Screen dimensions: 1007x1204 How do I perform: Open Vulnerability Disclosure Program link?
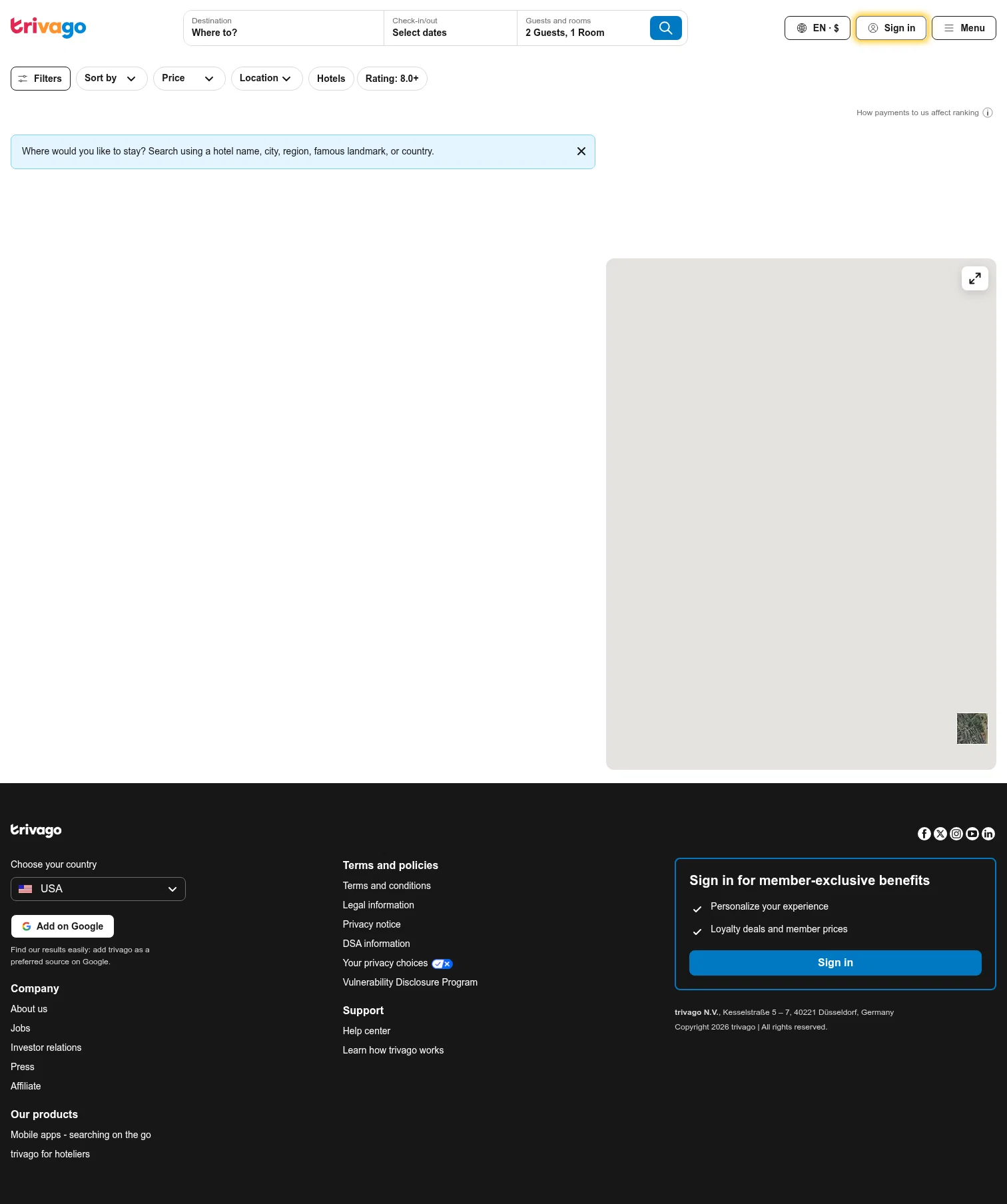coord(410,982)
